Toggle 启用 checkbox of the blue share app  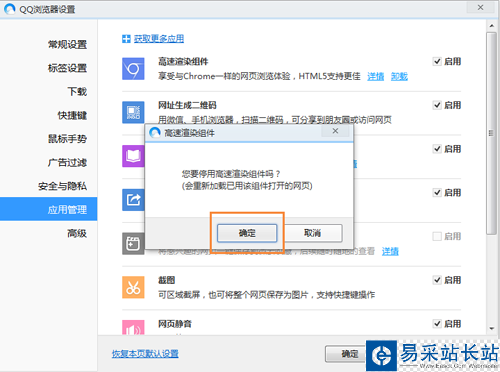(x=437, y=192)
